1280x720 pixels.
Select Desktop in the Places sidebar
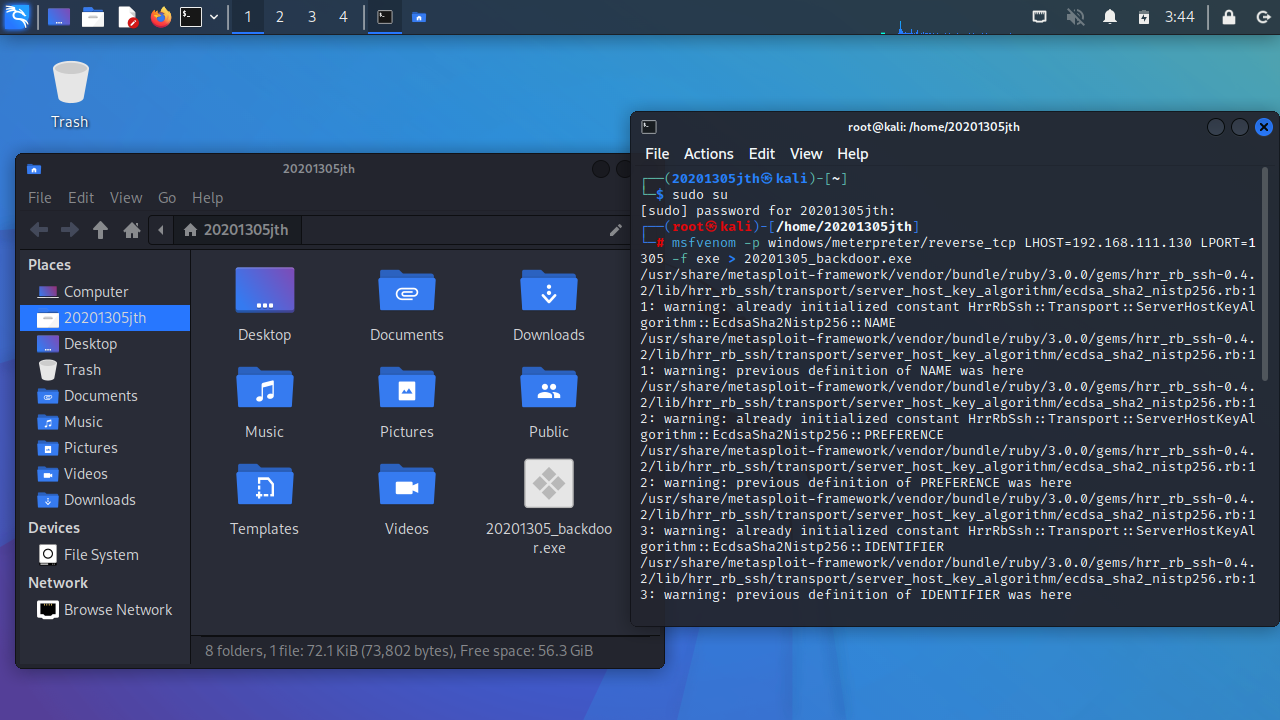tap(105, 344)
